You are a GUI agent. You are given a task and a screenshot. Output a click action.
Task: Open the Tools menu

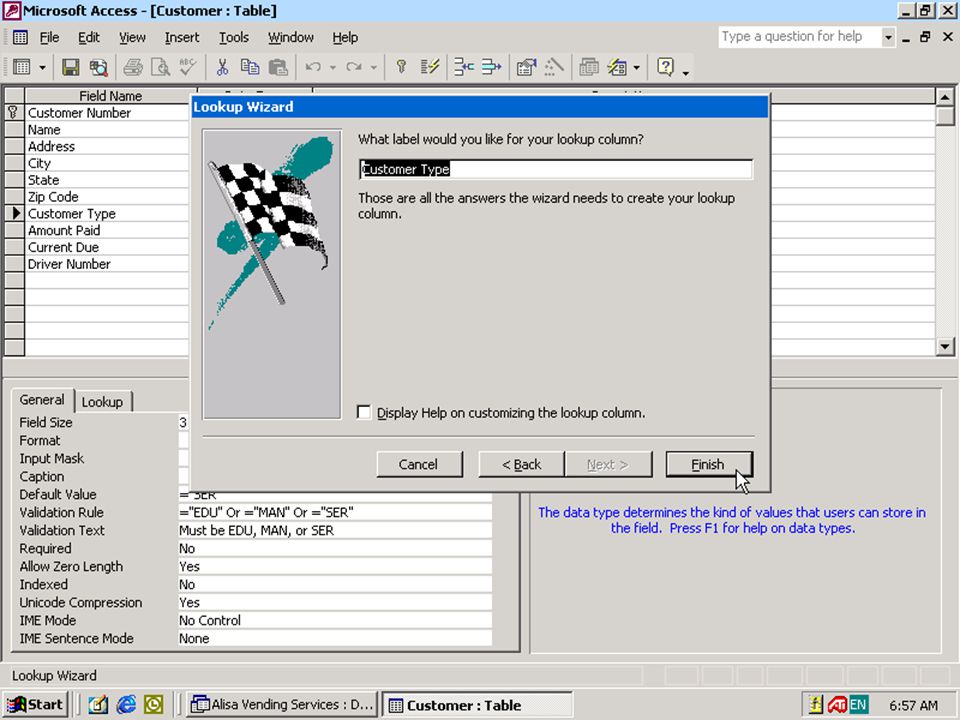(234, 37)
